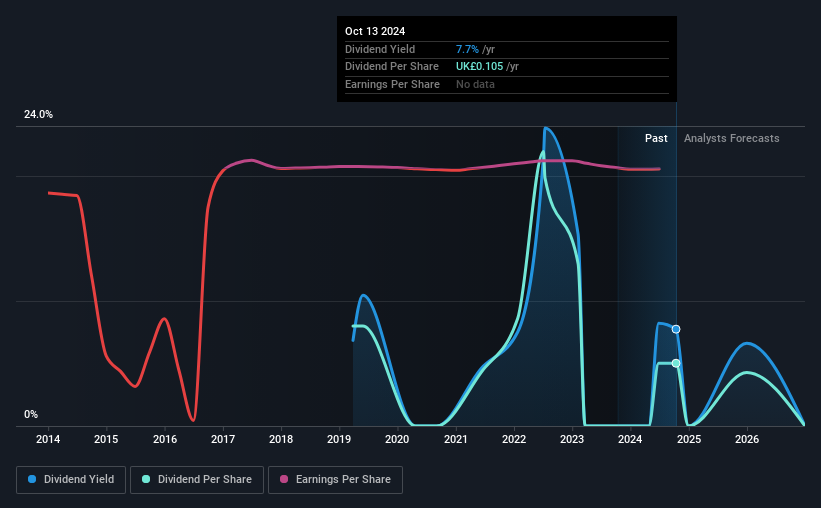Click the 2014 x-axis label
Viewport: 821px width, 508px height.
click(48, 439)
